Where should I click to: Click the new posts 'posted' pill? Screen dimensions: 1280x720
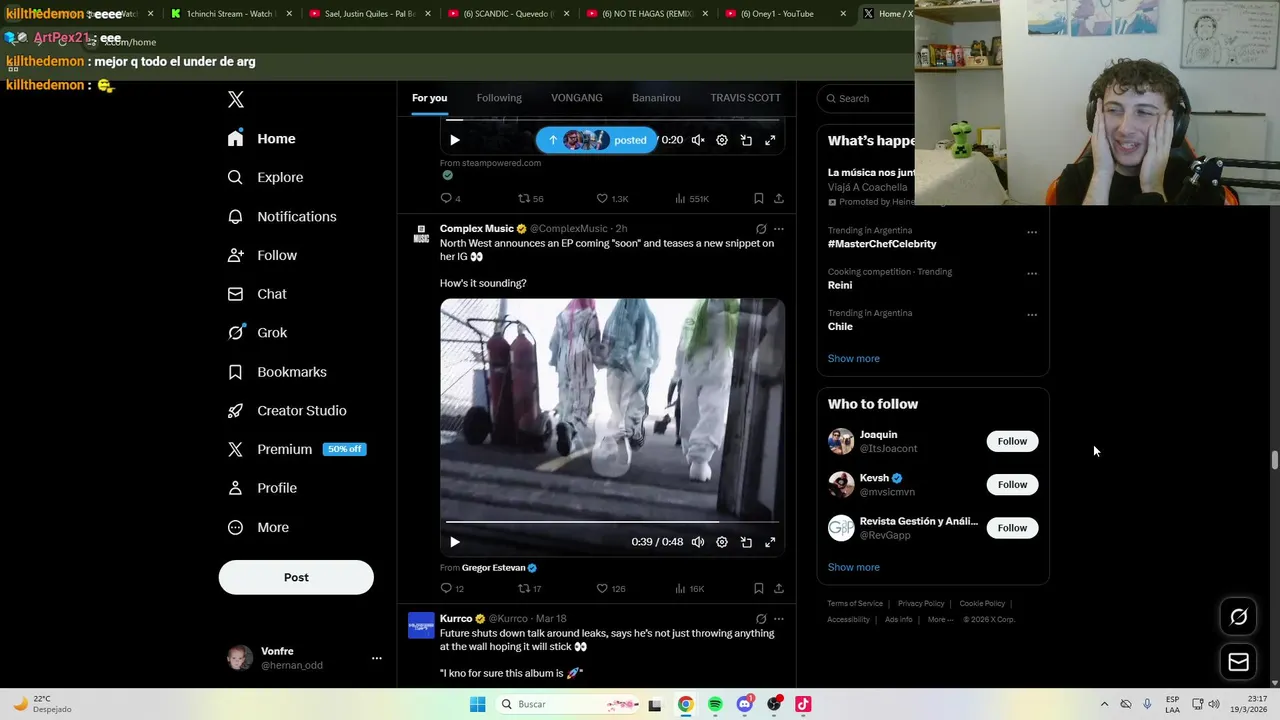[597, 140]
